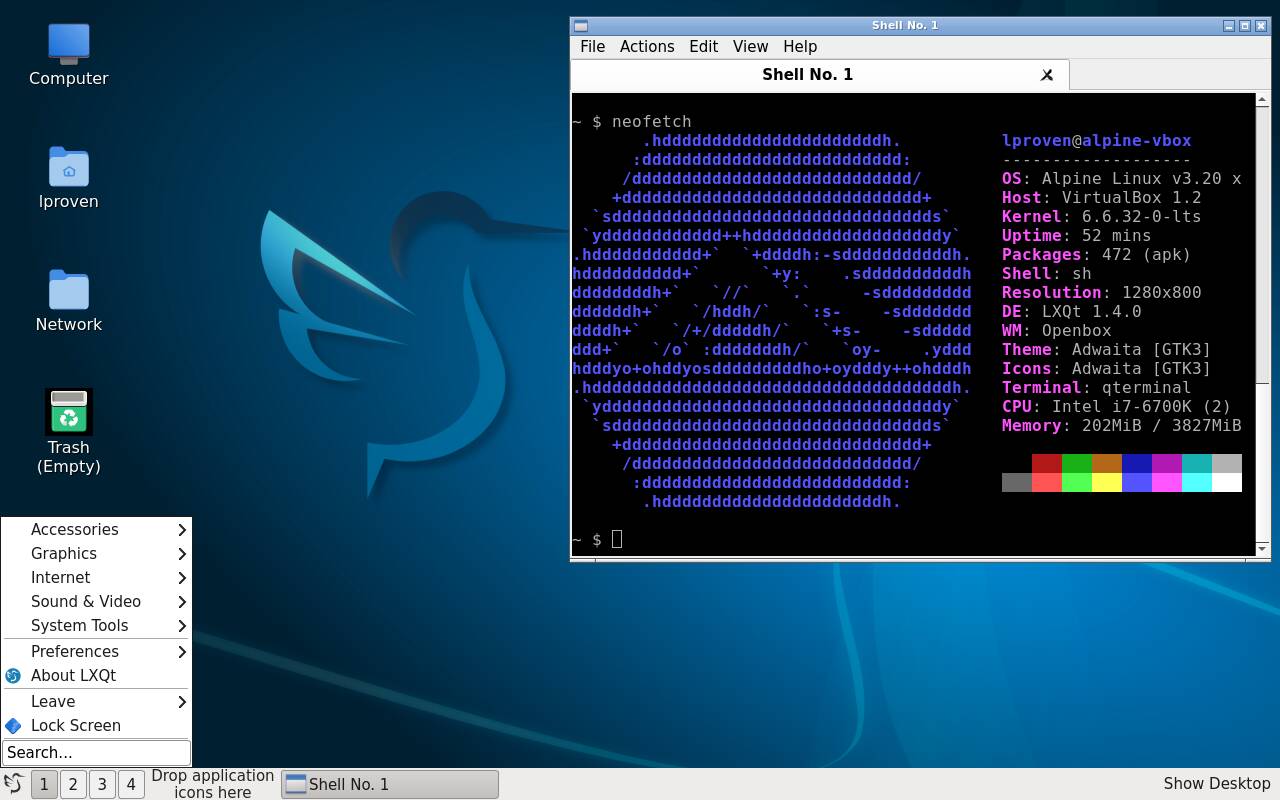
Task: Click the About LXQt globe icon
Action: click(14, 675)
